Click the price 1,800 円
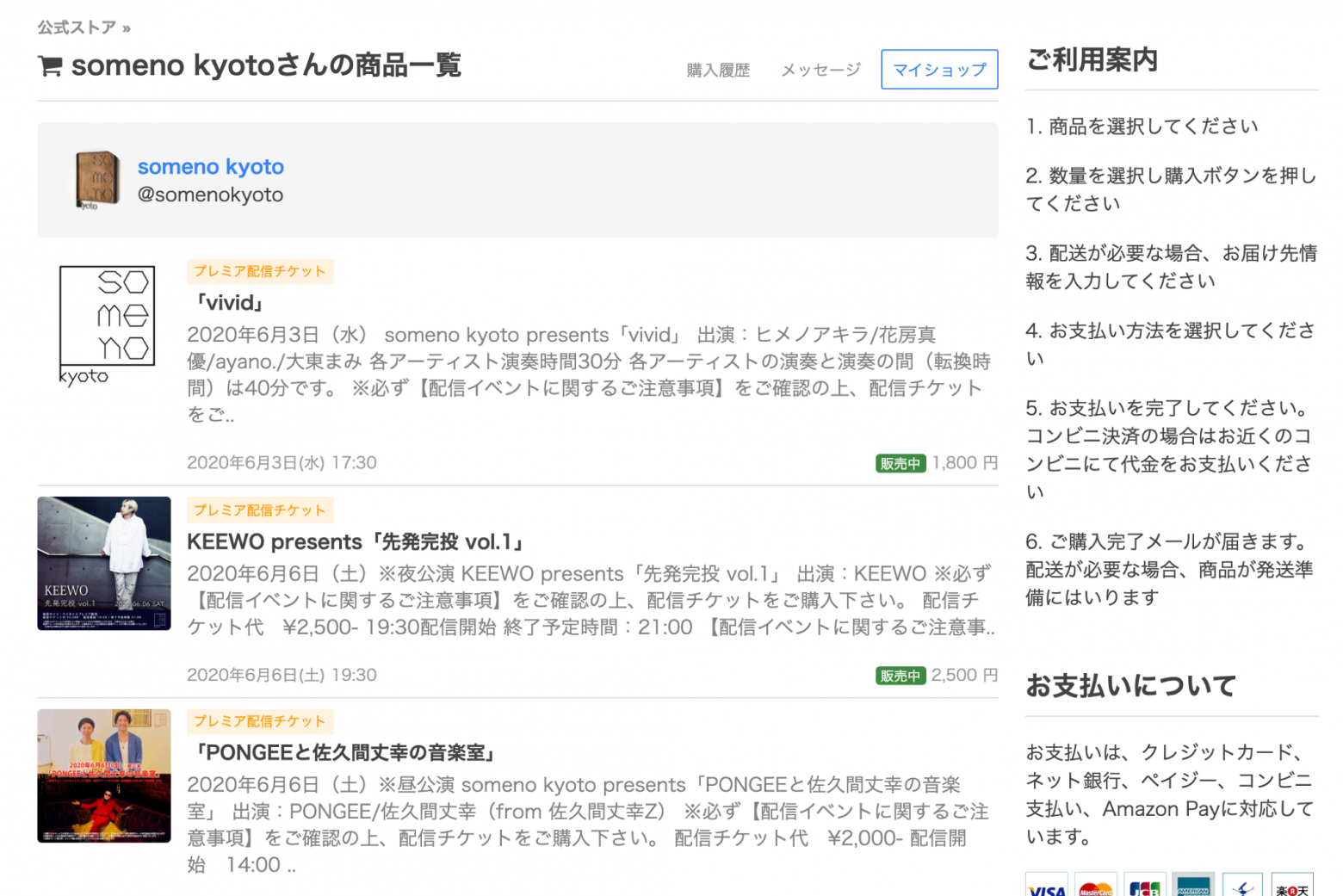This screenshot has height=896, width=1343. [x=964, y=463]
